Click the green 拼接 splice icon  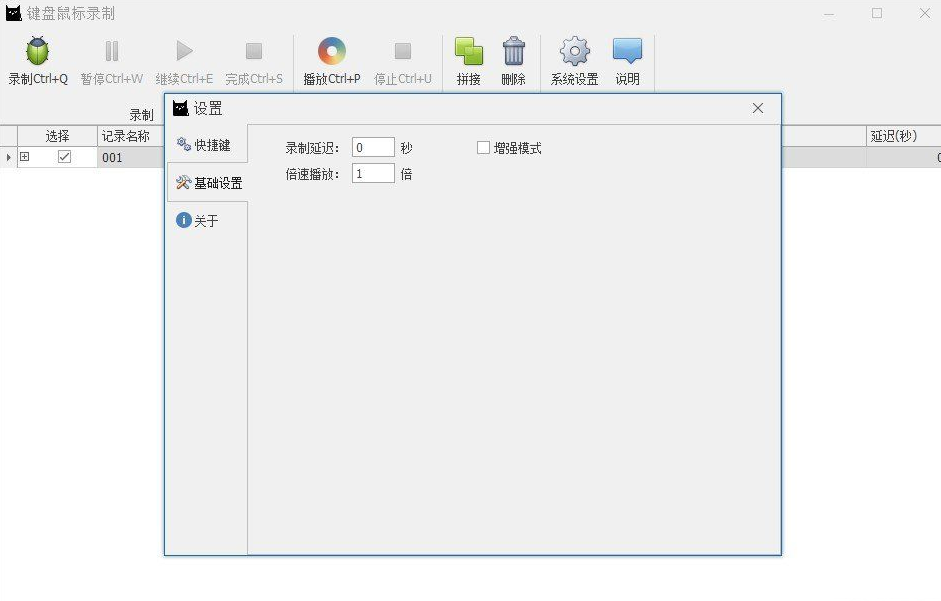tap(469, 52)
